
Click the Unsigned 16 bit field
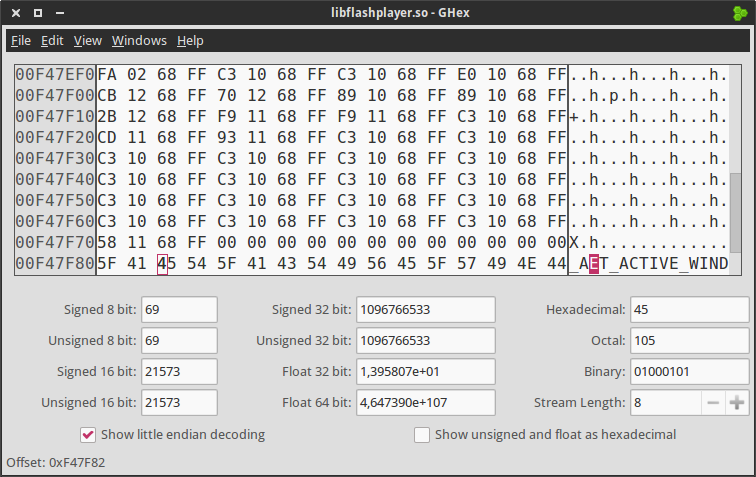pos(179,402)
